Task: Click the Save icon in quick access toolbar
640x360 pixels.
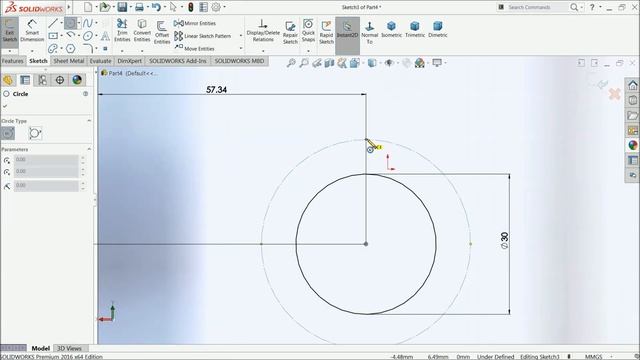Action: [x=122, y=7]
